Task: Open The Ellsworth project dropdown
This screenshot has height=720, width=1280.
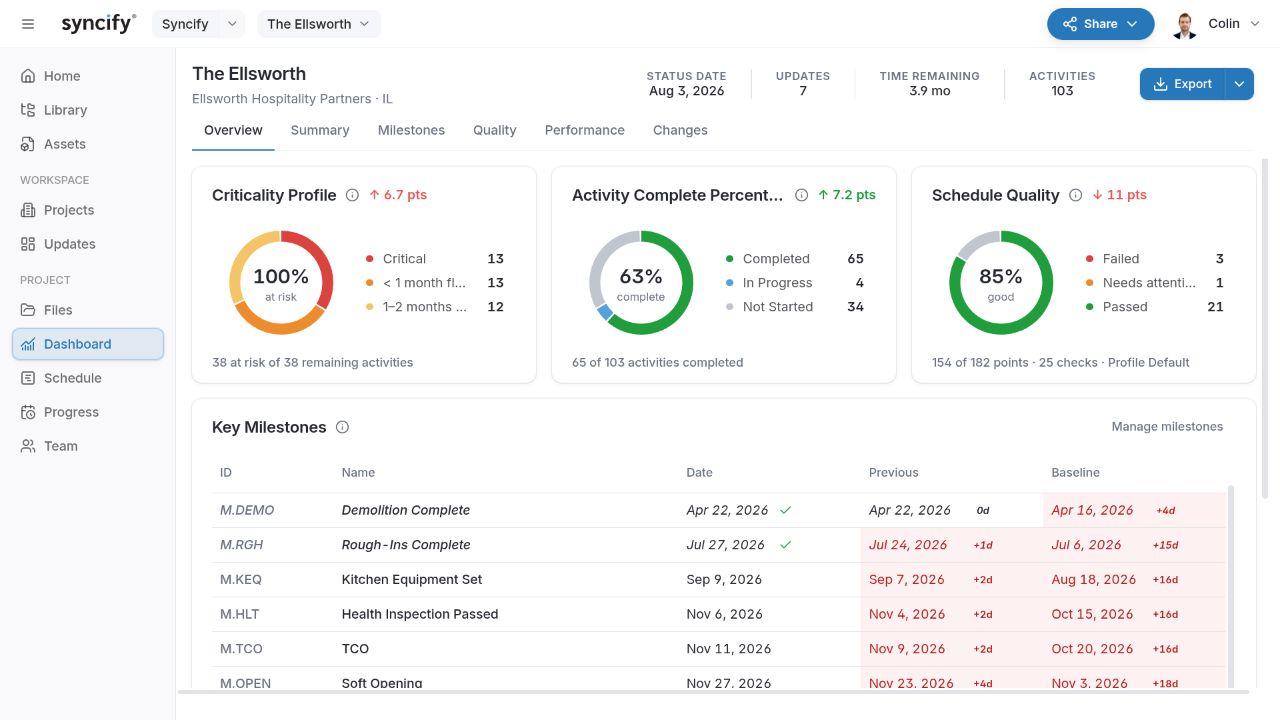Action: click(319, 24)
